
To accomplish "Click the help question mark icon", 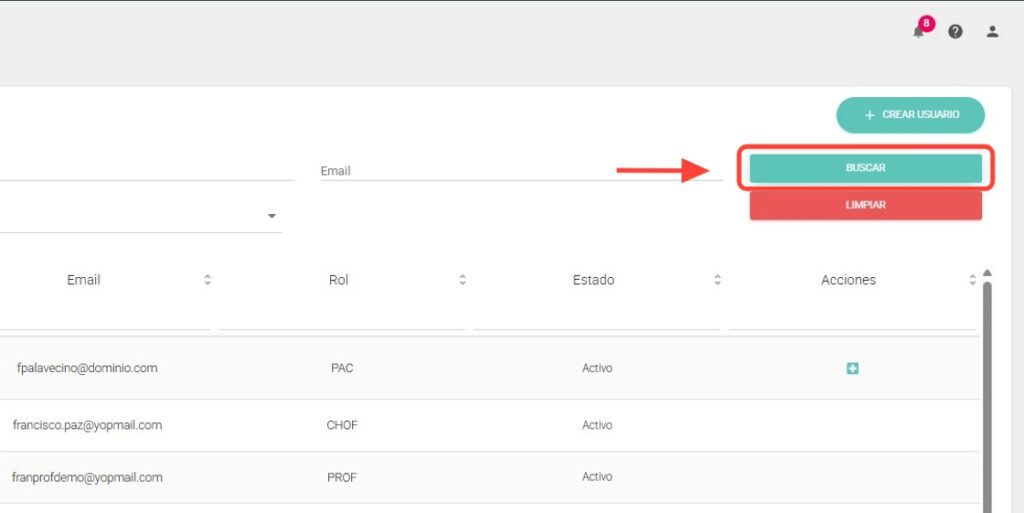I will (955, 31).
